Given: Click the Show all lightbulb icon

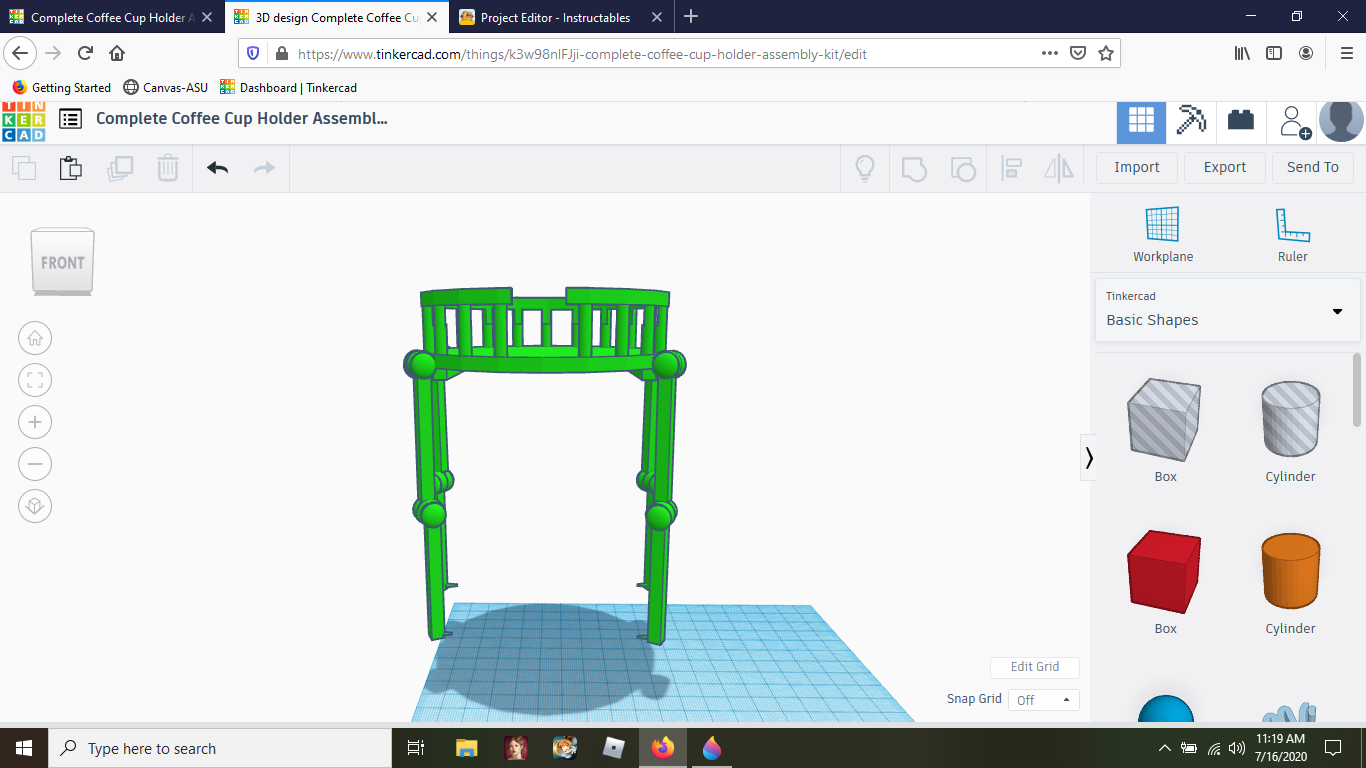Looking at the screenshot, I should point(865,168).
